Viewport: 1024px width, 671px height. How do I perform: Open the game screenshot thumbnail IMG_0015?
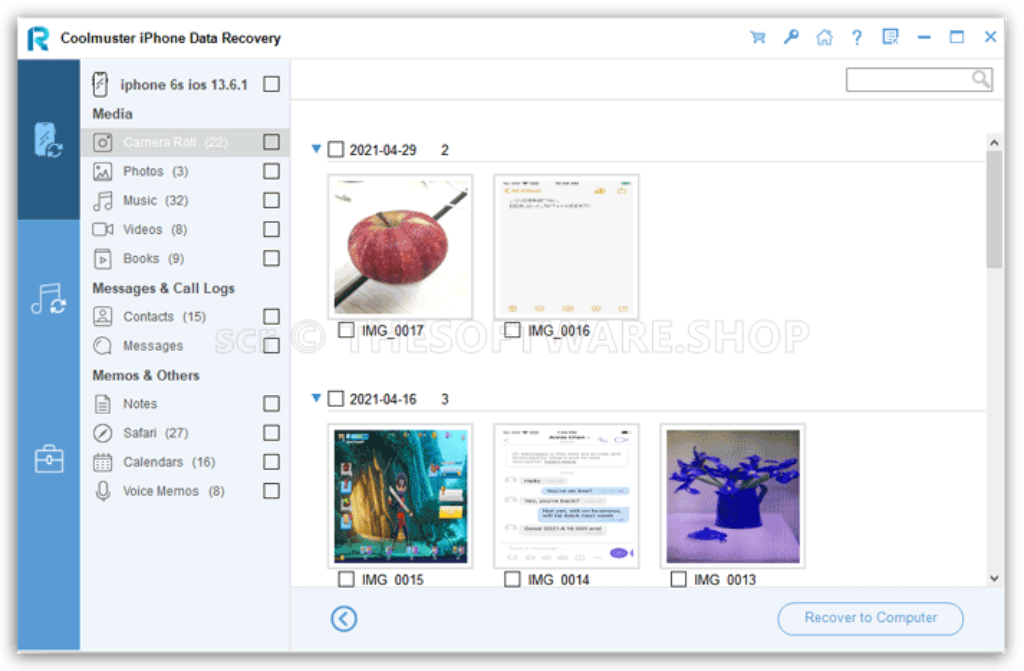click(x=400, y=496)
